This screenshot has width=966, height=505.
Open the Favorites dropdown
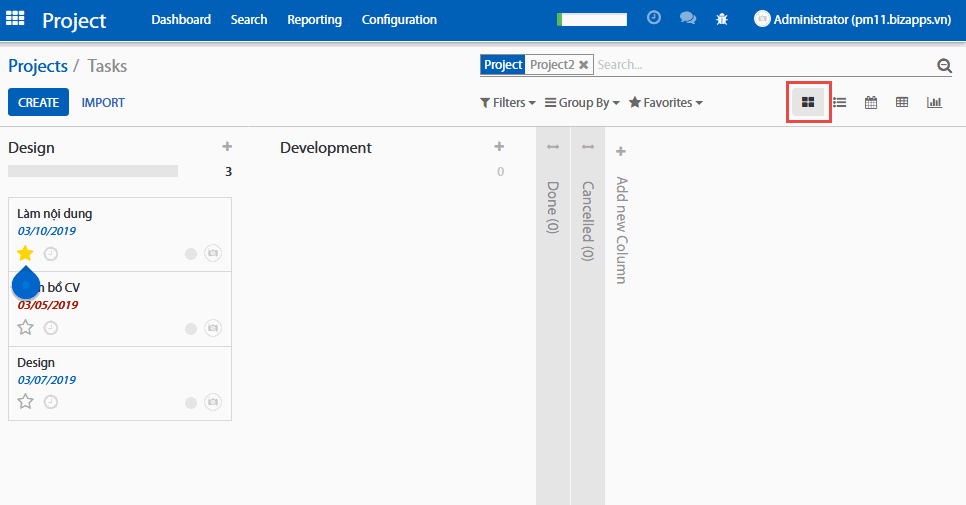click(665, 102)
